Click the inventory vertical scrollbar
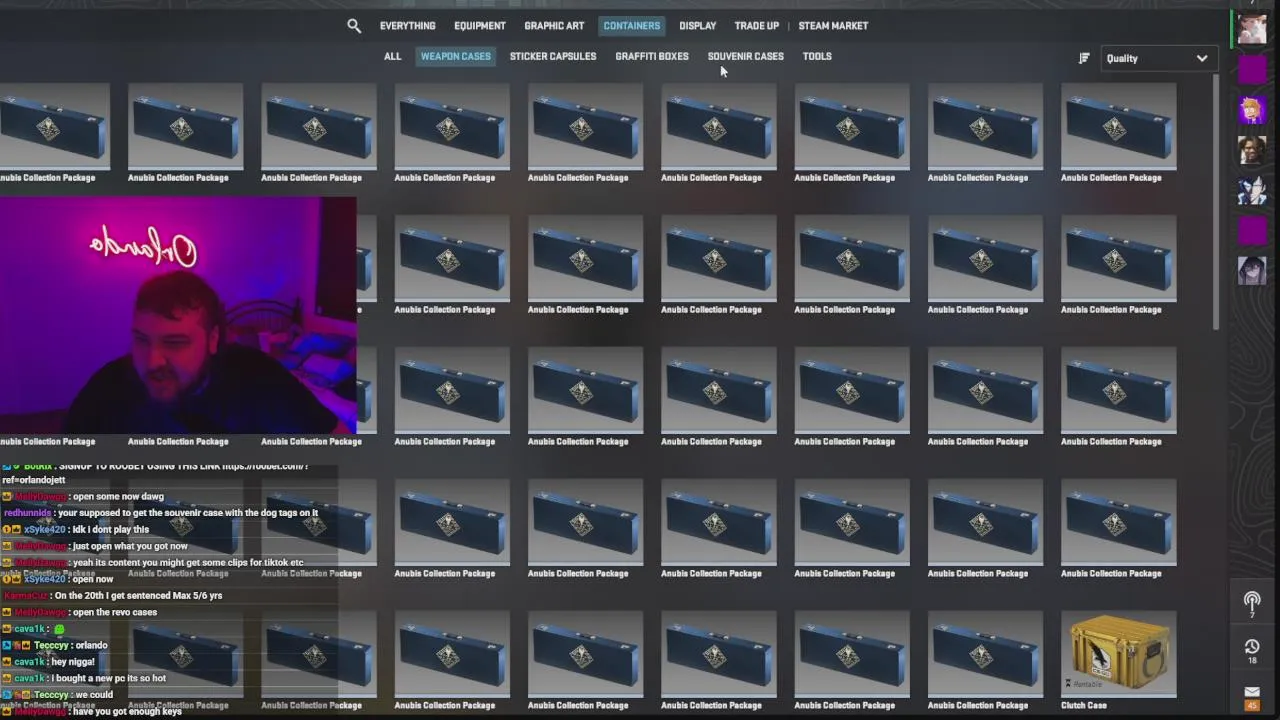The width and height of the screenshot is (1280, 720). pyautogui.click(x=1217, y=202)
